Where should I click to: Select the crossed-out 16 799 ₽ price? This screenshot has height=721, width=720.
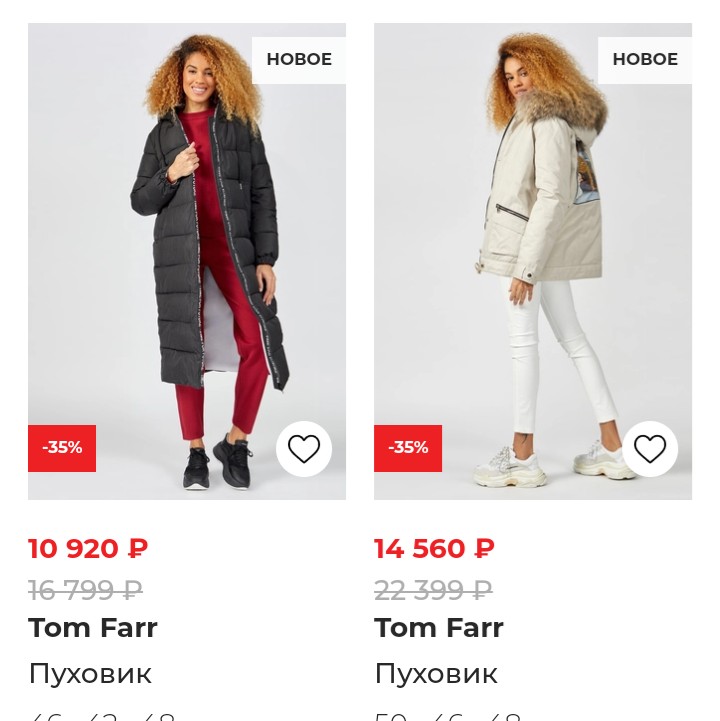tap(85, 590)
